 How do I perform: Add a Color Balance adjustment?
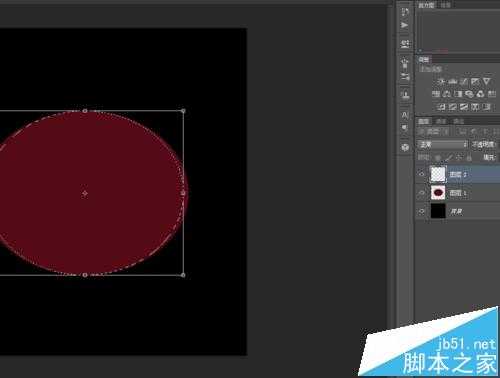447,94
